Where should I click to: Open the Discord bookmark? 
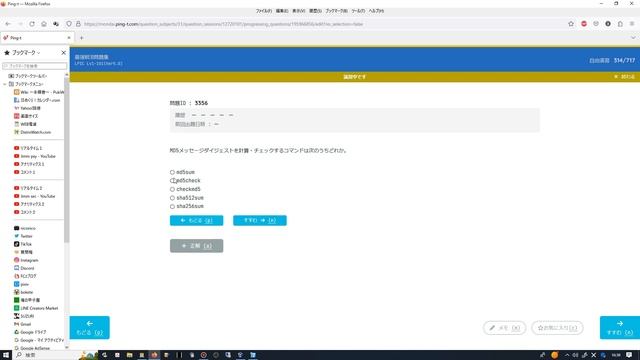pyautogui.click(x=24, y=268)
